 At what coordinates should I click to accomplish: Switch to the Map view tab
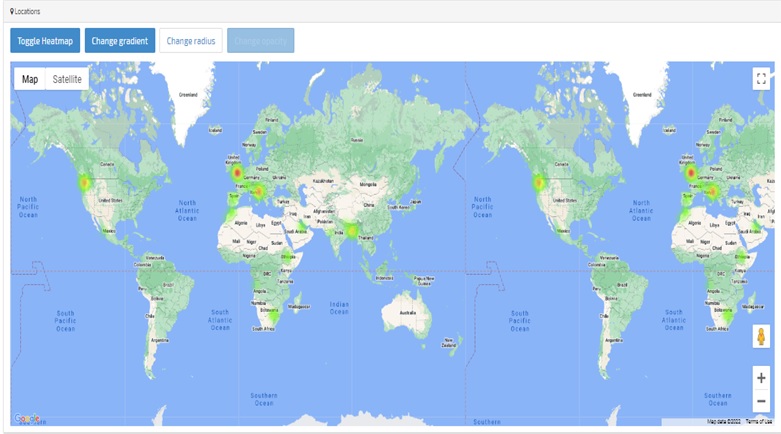[x=30, y=79]
